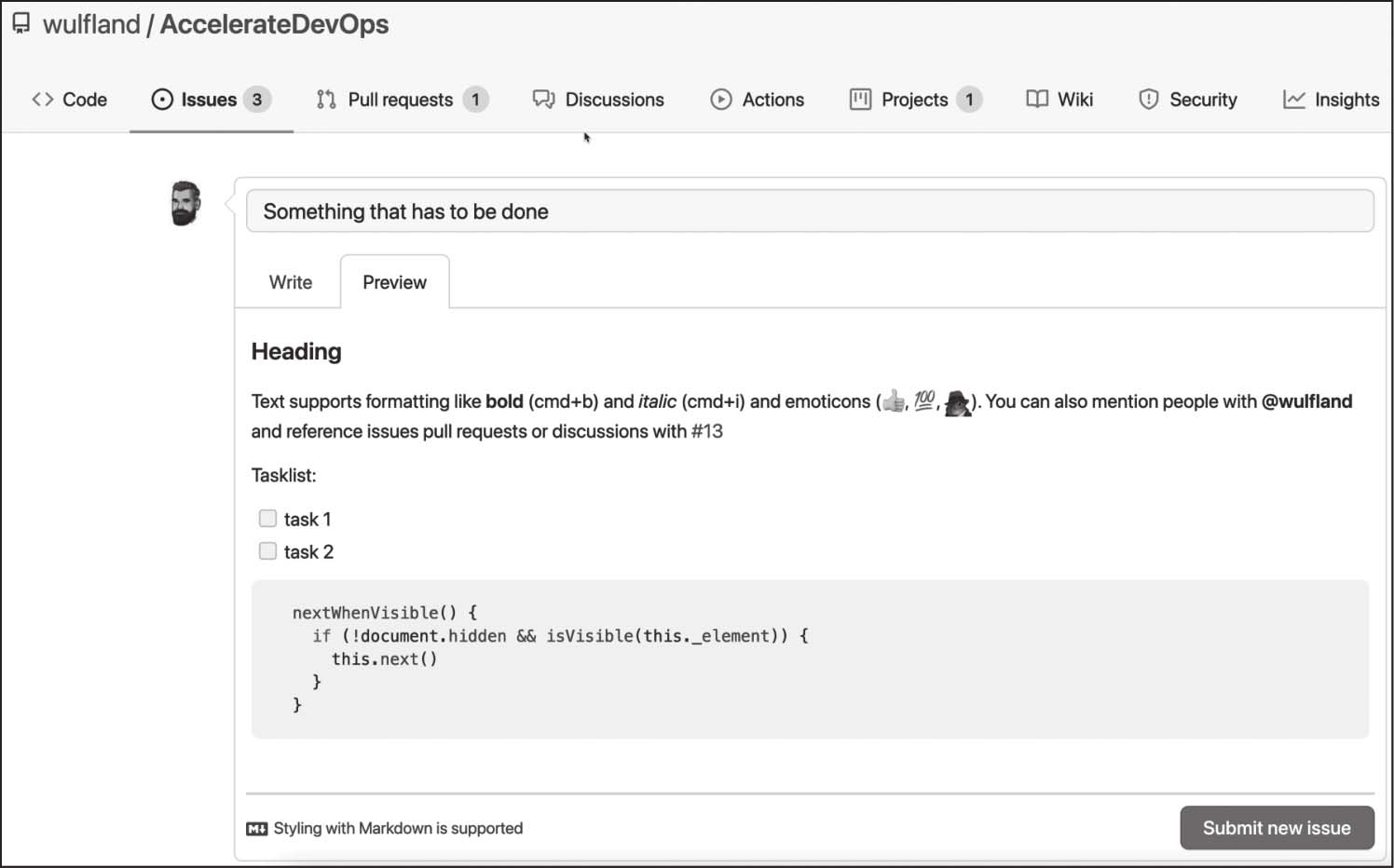This screenshot has width=1394, height=868.
Task: Click the Security shield icon
Action: (1149, 100)
